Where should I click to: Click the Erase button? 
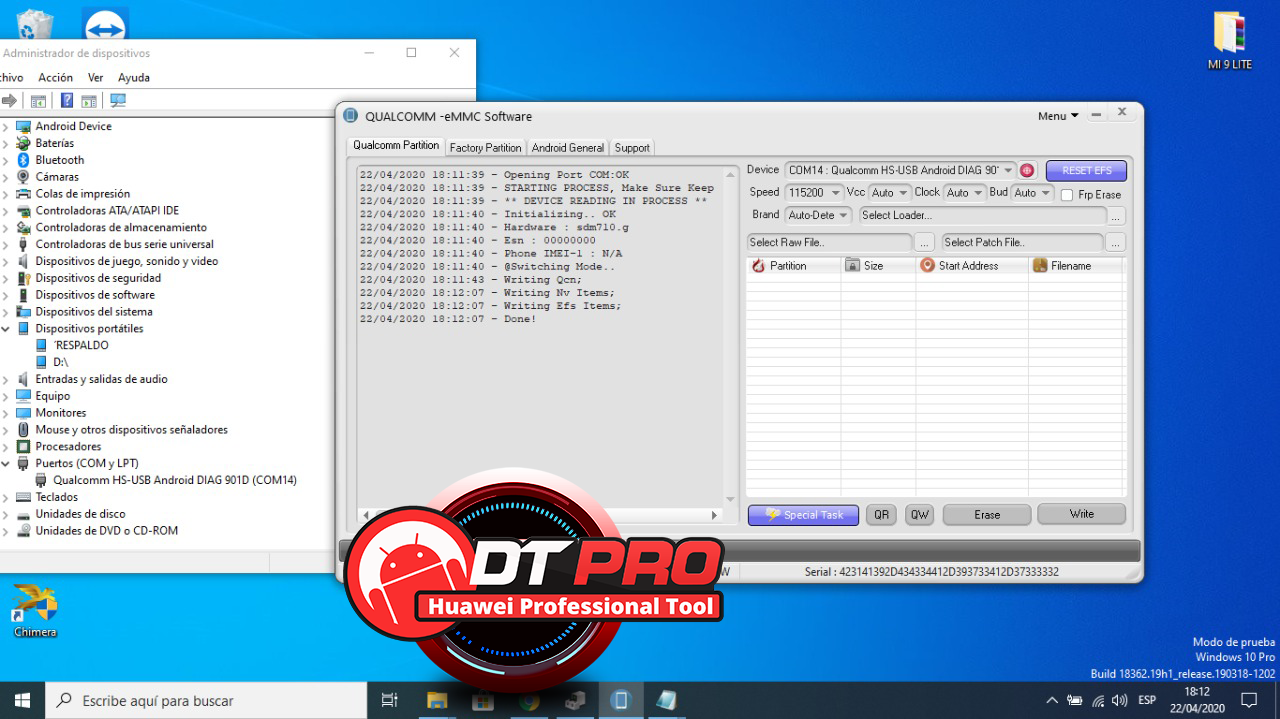point(987,515)
